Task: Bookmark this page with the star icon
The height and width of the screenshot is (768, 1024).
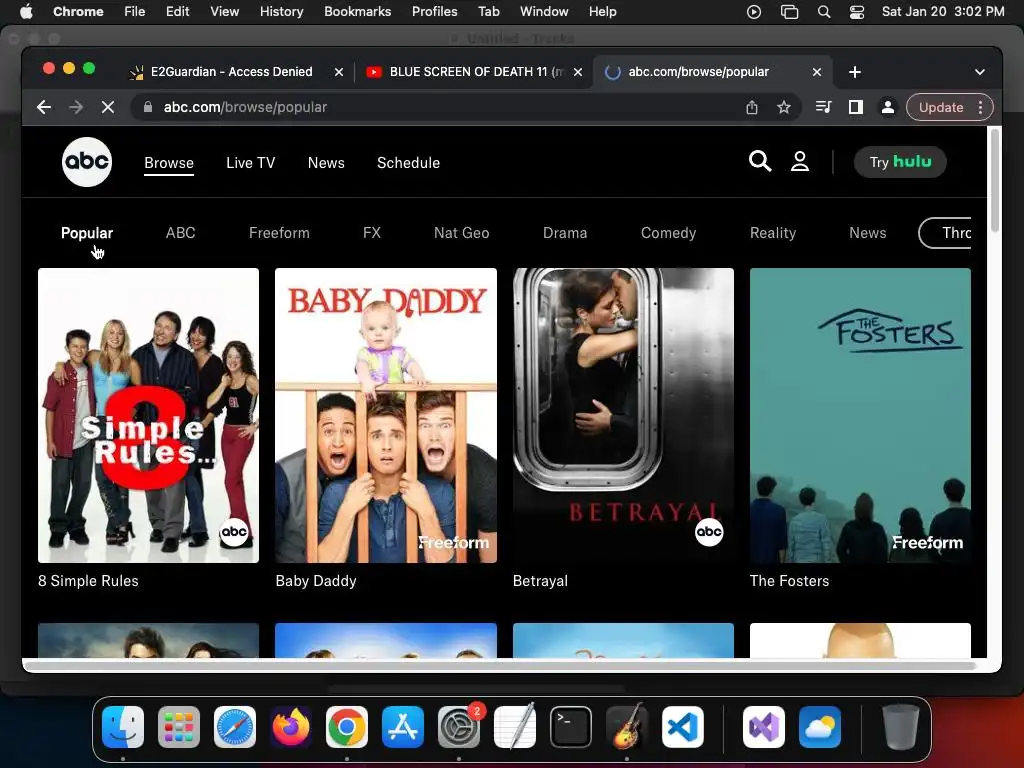Action: pyautogui.click(x=784, y=107)
